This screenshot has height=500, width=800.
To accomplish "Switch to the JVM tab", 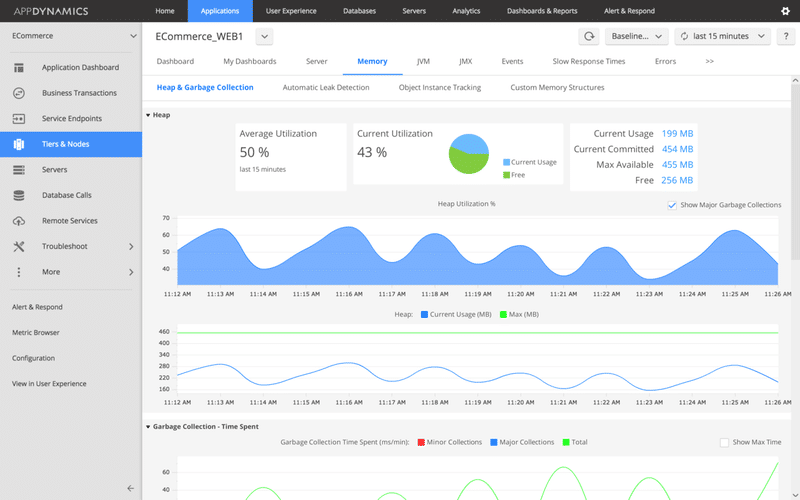I will pos(424,61).
